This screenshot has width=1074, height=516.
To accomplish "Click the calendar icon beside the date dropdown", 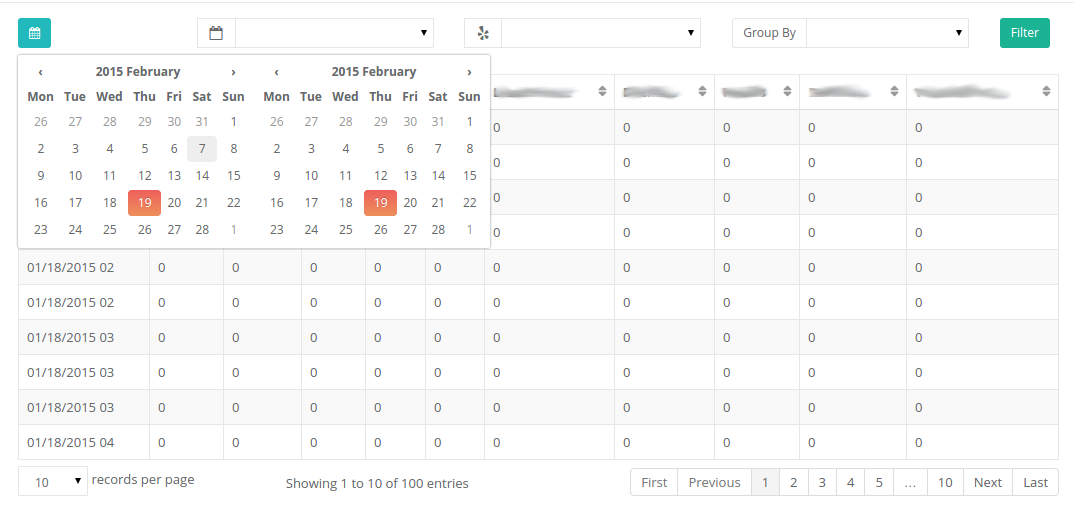I will [216, 33].
